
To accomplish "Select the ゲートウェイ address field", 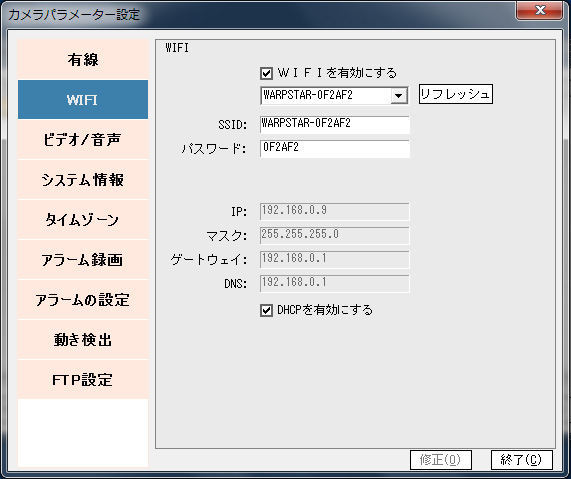I will point(335,259).
